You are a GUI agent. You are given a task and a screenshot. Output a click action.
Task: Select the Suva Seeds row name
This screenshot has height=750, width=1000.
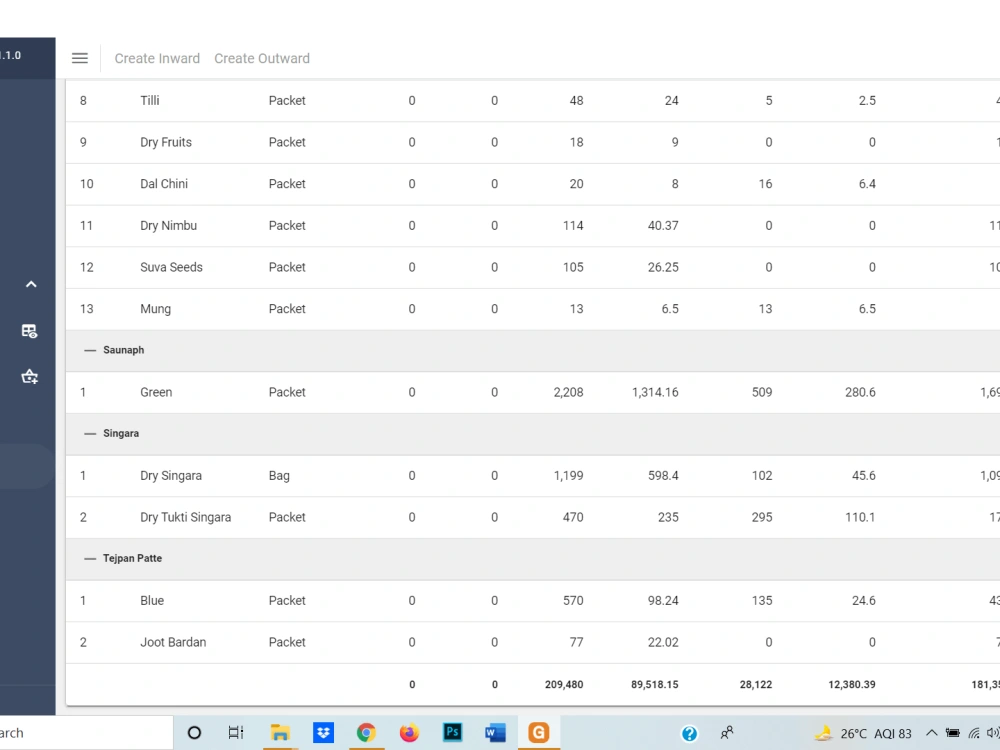[172, 267]
